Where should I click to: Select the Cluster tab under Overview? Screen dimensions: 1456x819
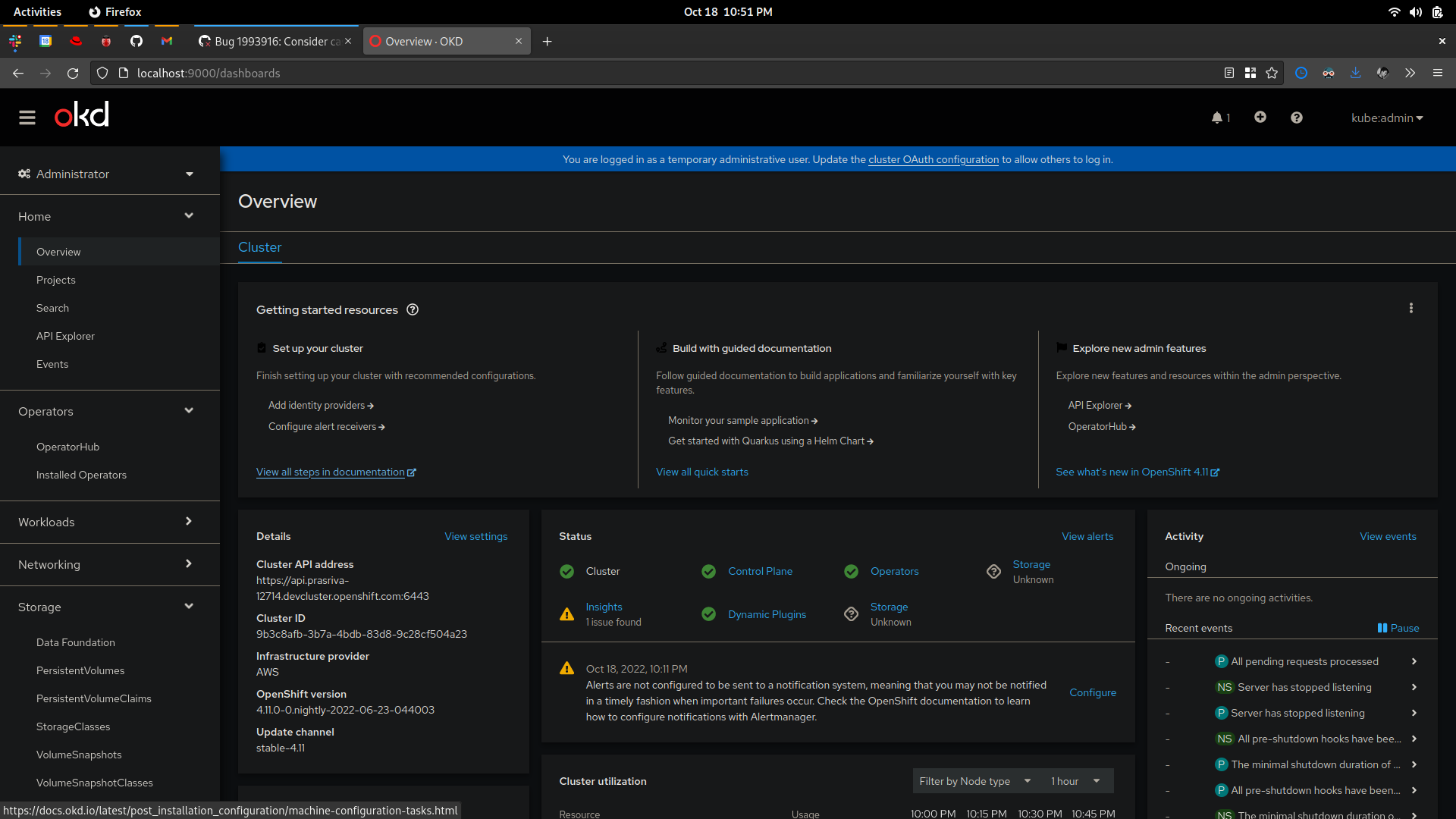[x=259, y=247]
